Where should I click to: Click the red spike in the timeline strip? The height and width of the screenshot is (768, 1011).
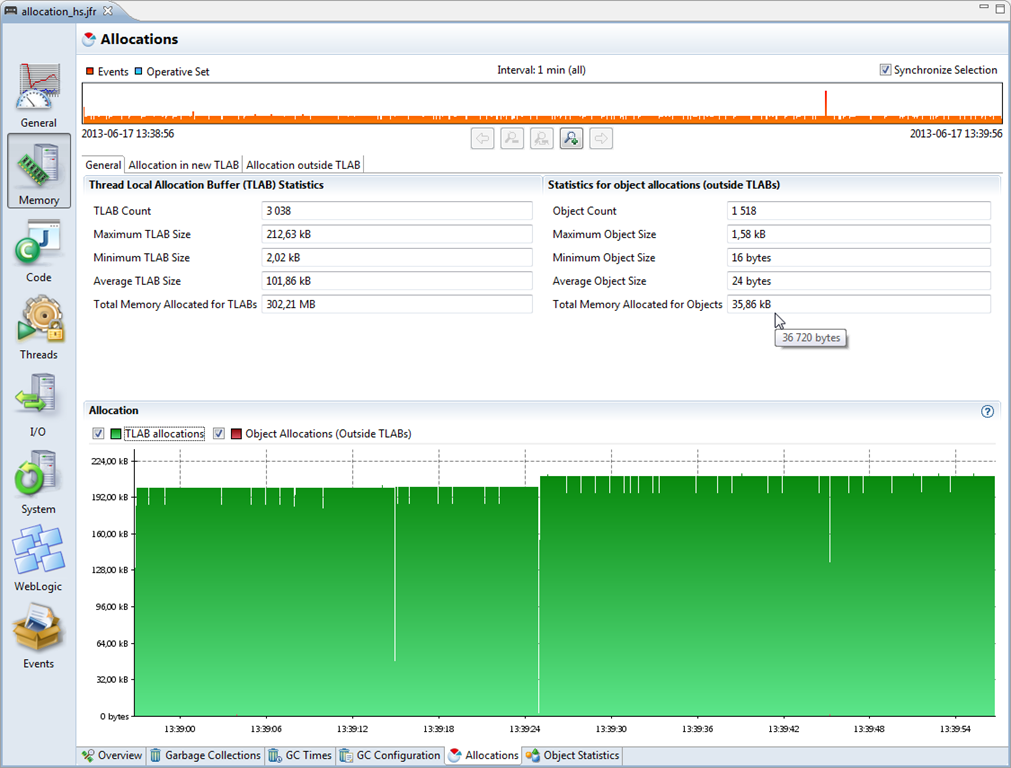click(x=825, y=100)
